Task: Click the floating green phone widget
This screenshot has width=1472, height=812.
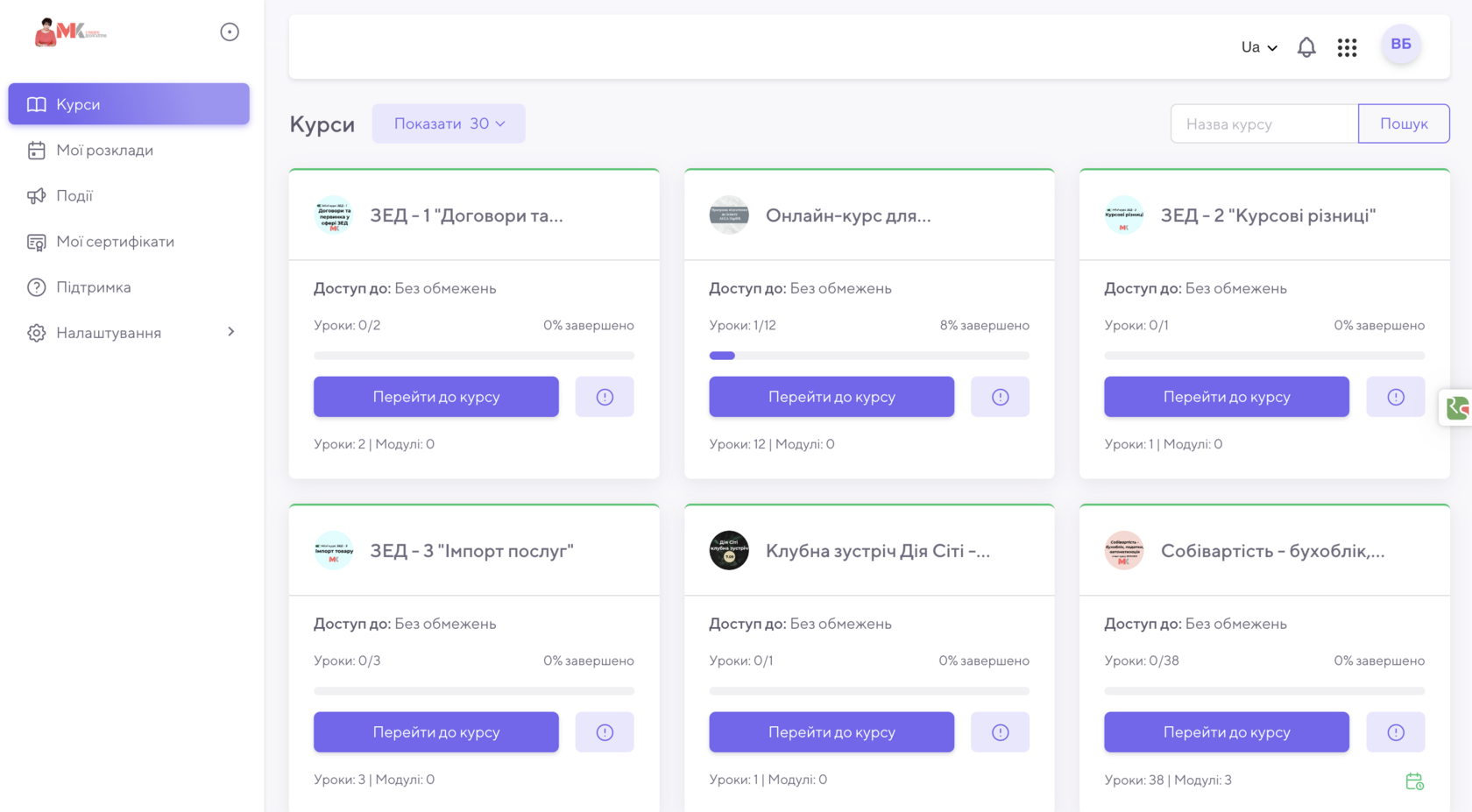Action: tap(1456, 407)
